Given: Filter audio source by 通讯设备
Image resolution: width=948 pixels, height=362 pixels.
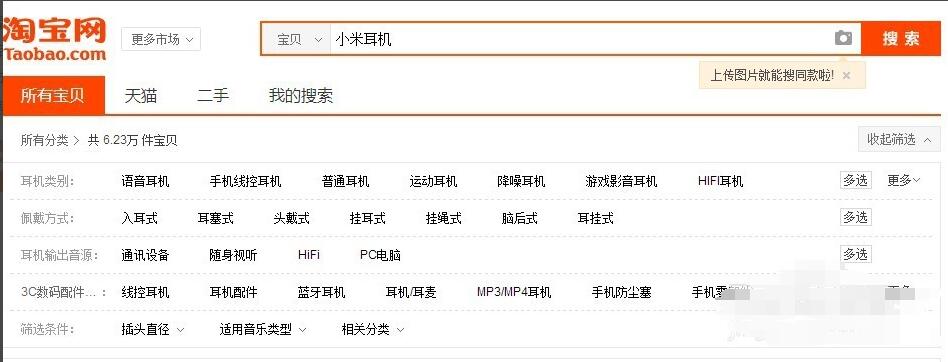Looking at the screenshot, I should [145, 255].
